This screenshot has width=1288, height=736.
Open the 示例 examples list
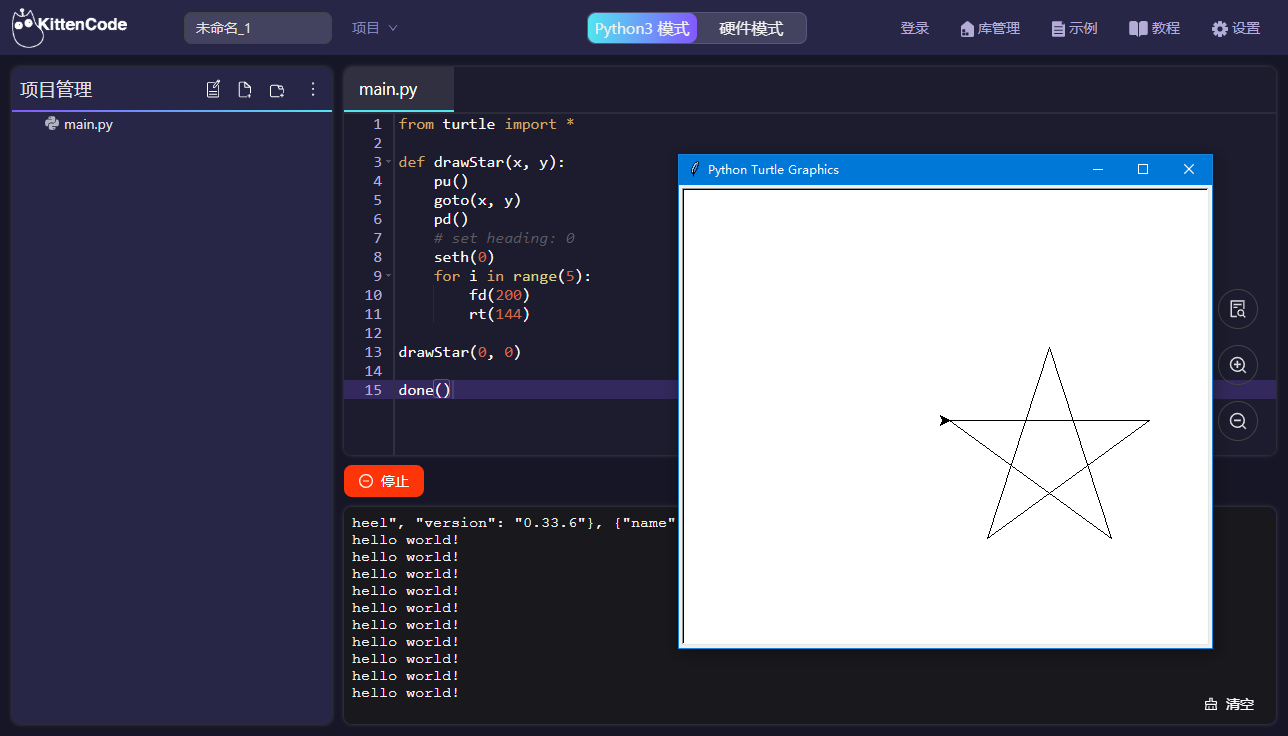[x=1074, y=28]
